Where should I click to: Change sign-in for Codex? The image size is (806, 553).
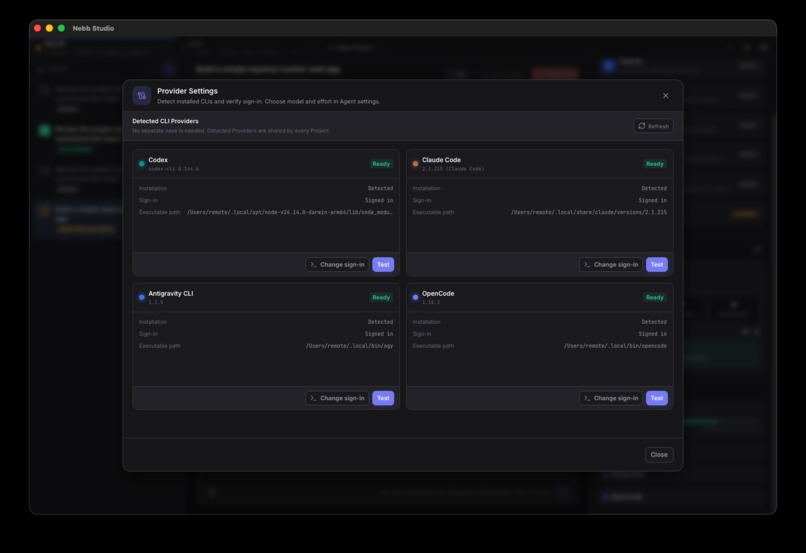tap(337, 264)
